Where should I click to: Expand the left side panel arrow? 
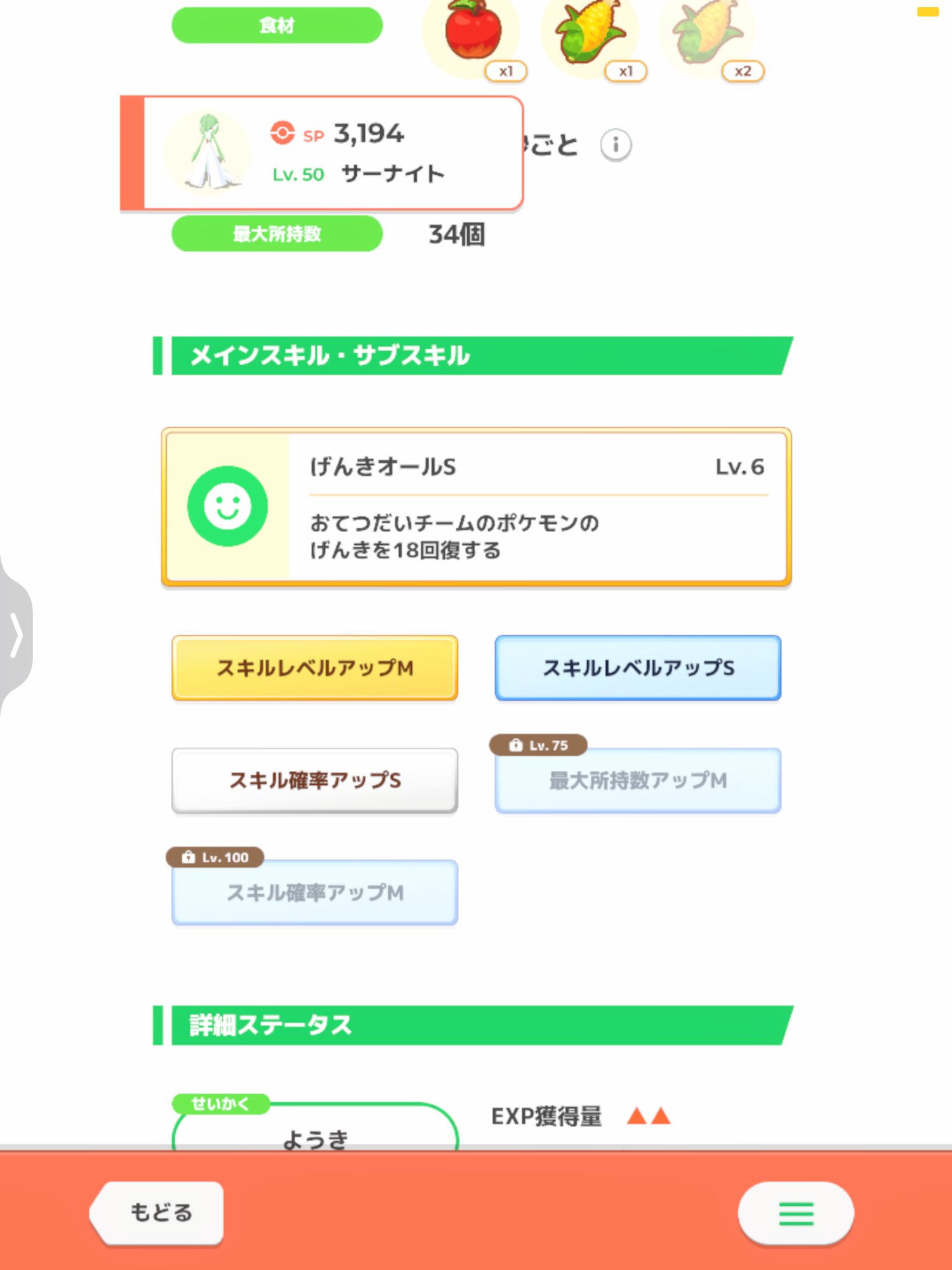tap(17, 634)
